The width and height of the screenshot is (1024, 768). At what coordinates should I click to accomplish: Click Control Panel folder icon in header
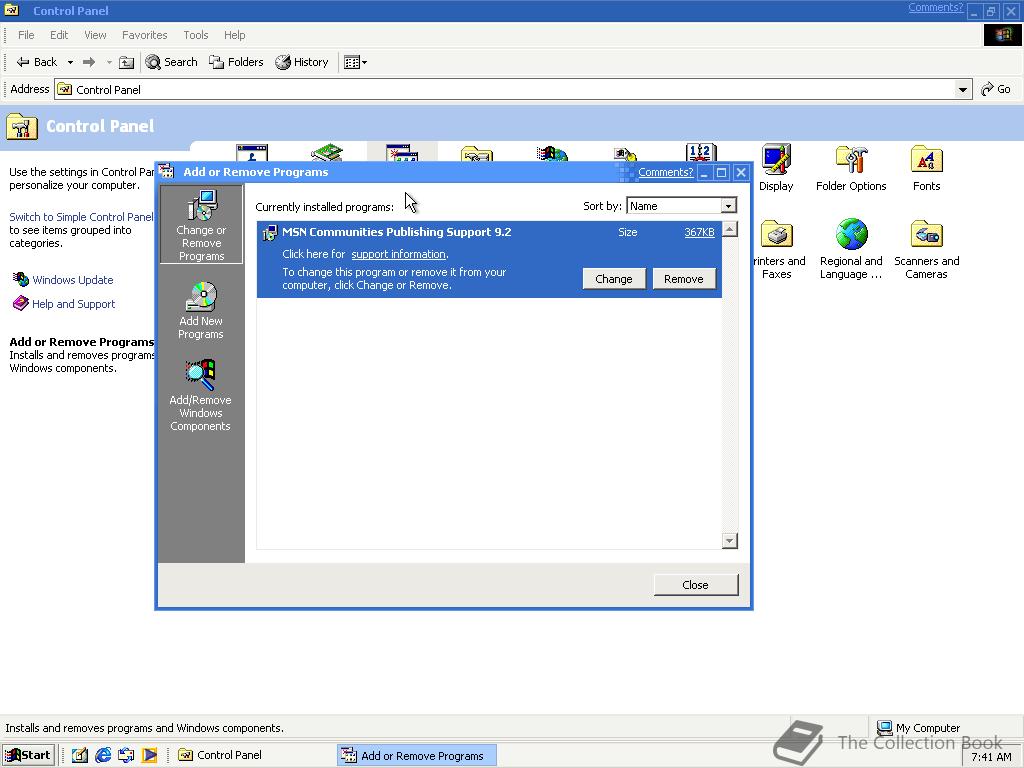(x=22, y=126)
